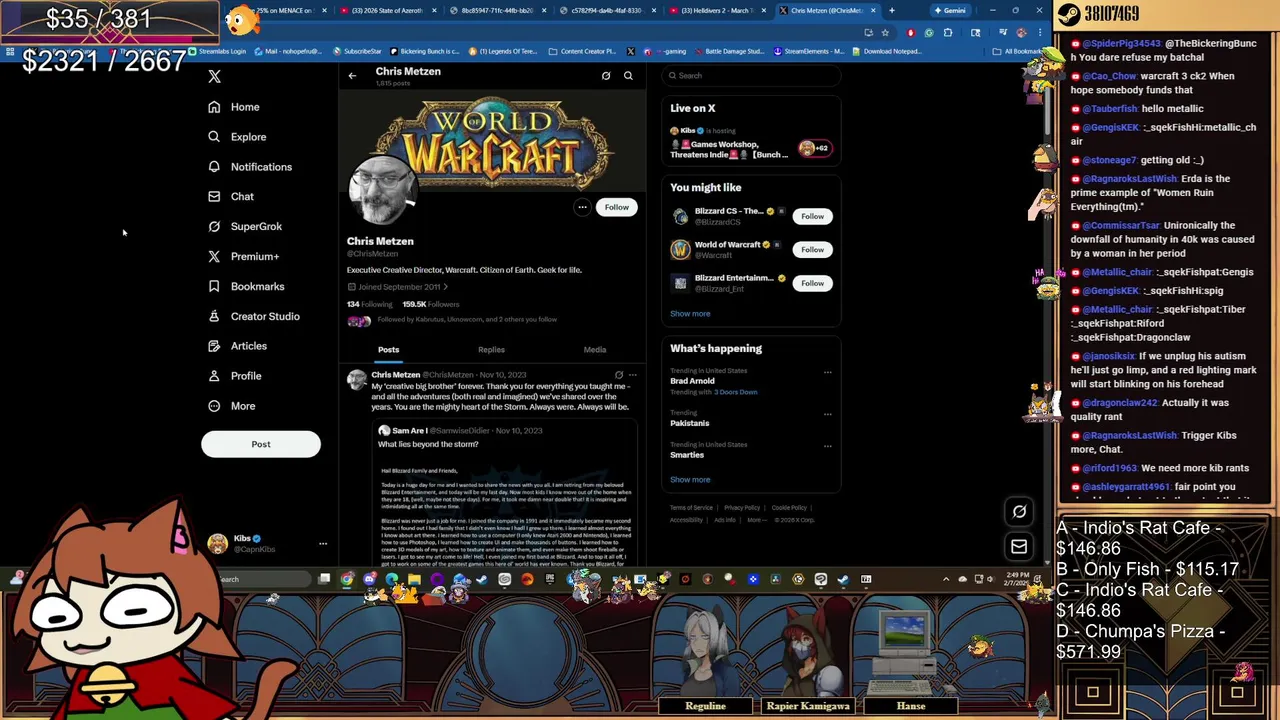Click Show more under What's happening
The image size is (1280, 720).
[x=690, y=480]
